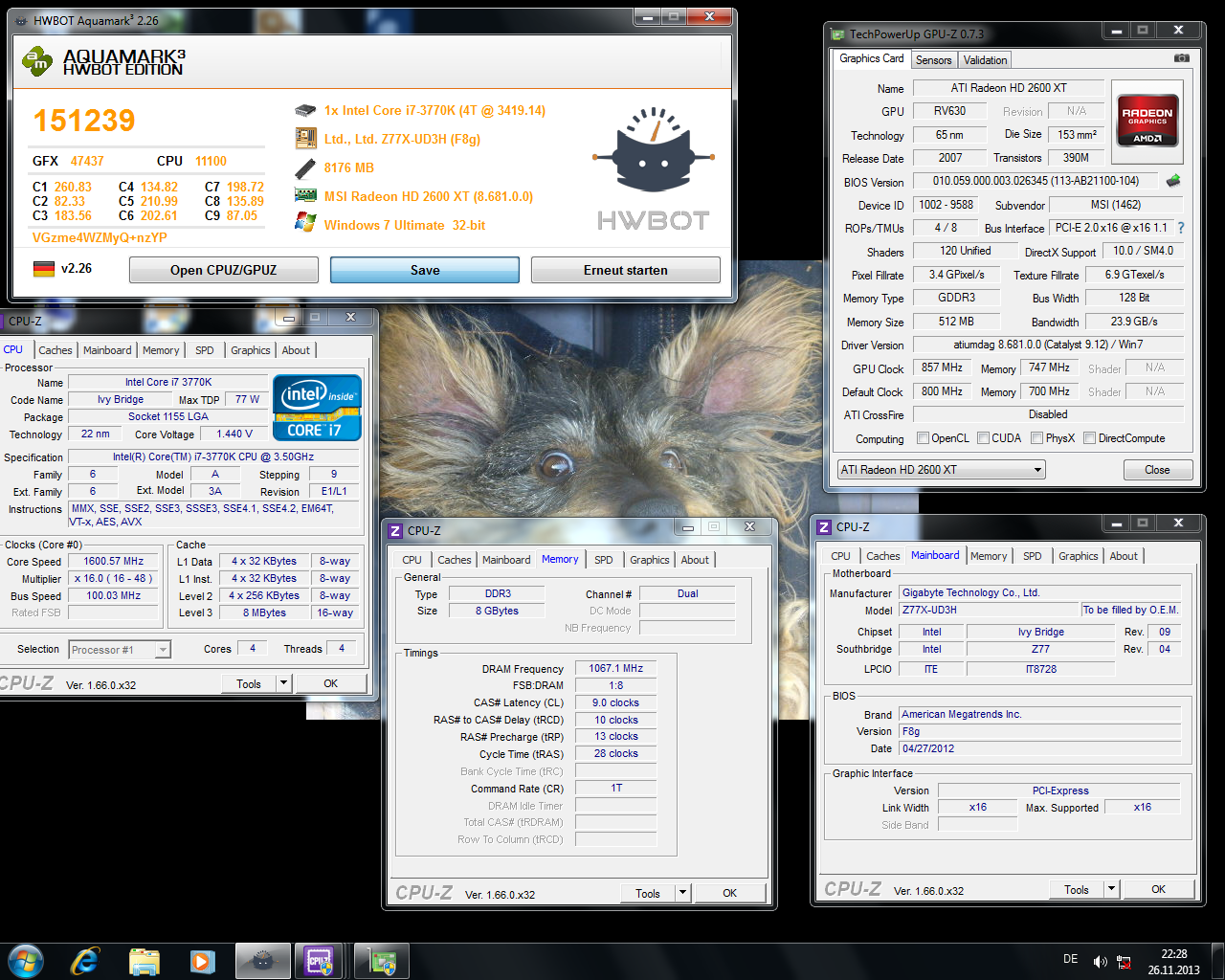Image resolution: width=1225 pixels, height=980 pixels.
Task: Click the Radeon Graphics AMD logo
Action: (1147, 122)
